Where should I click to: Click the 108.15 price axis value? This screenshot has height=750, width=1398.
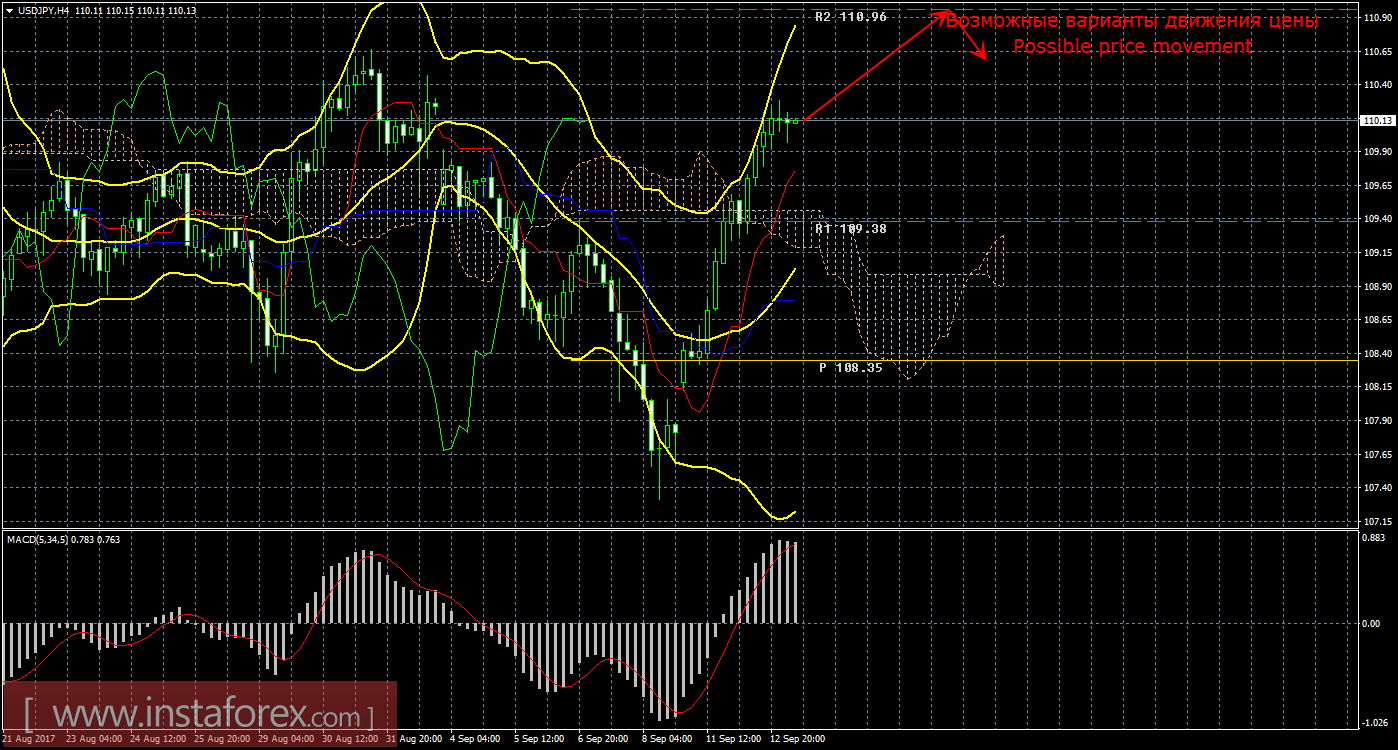[x=1378, y=387]
